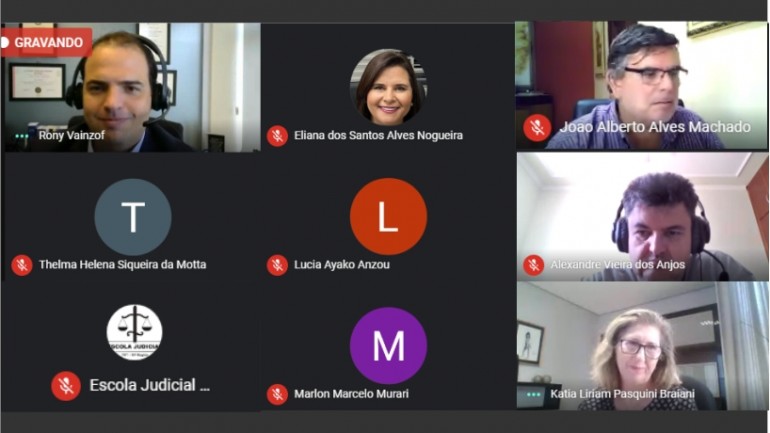
Task: Click muted microphone icon for Thelma Helena Siqueira
Action: point(22,265)
